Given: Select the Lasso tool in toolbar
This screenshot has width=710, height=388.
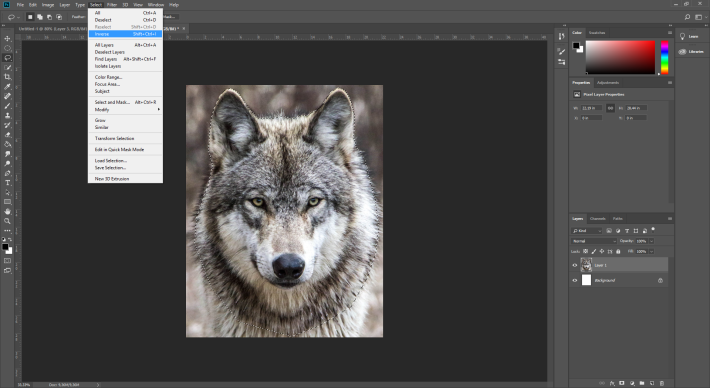Looking at the screenshot, I should tap(7, 57).
